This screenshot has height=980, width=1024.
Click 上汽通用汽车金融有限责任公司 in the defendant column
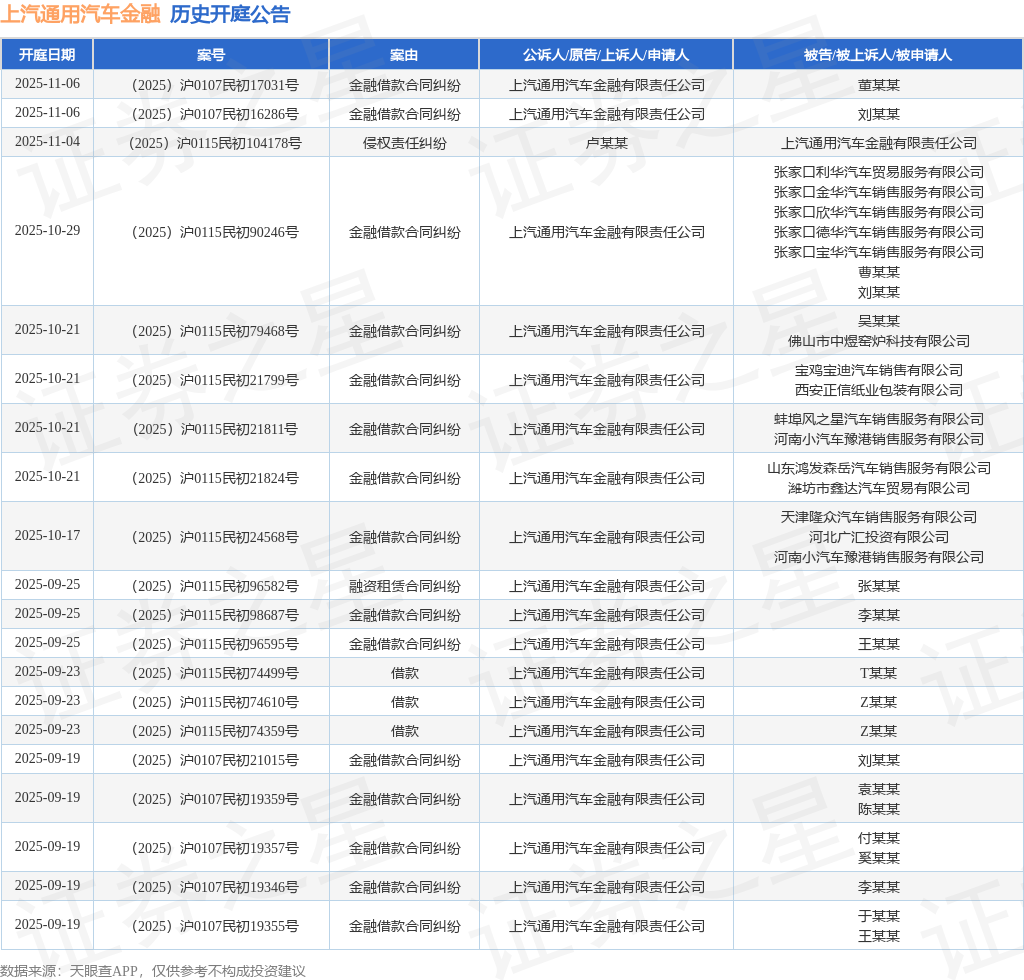point(878,143)
